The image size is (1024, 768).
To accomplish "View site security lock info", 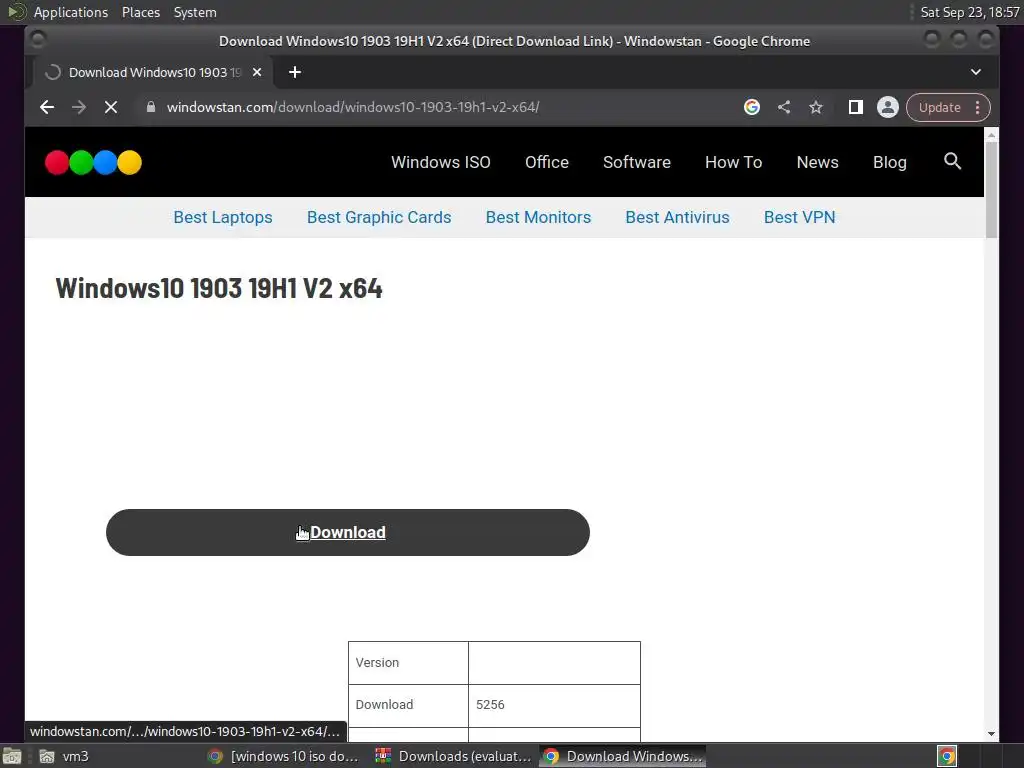I will [151, 107].
